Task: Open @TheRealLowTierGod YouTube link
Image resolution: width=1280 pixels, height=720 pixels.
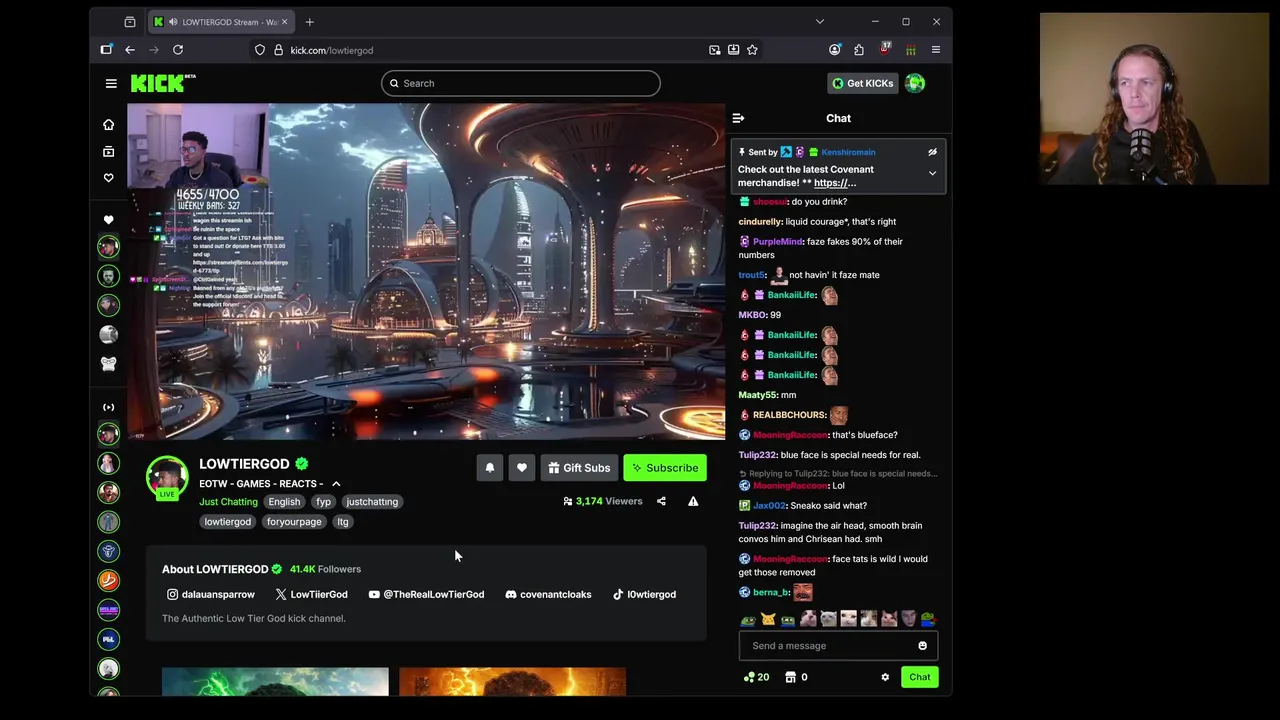Action: coord(426,594)
